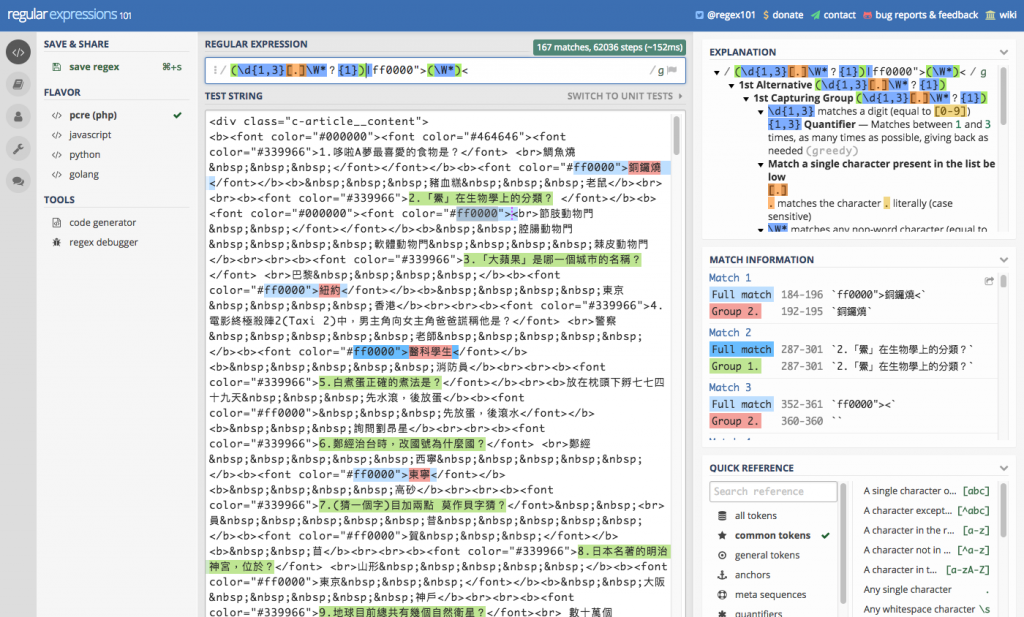The image size is (1024, 617).
Task: Click the Twitter icon beside @regex101
Action: click(x=699, y=15)
